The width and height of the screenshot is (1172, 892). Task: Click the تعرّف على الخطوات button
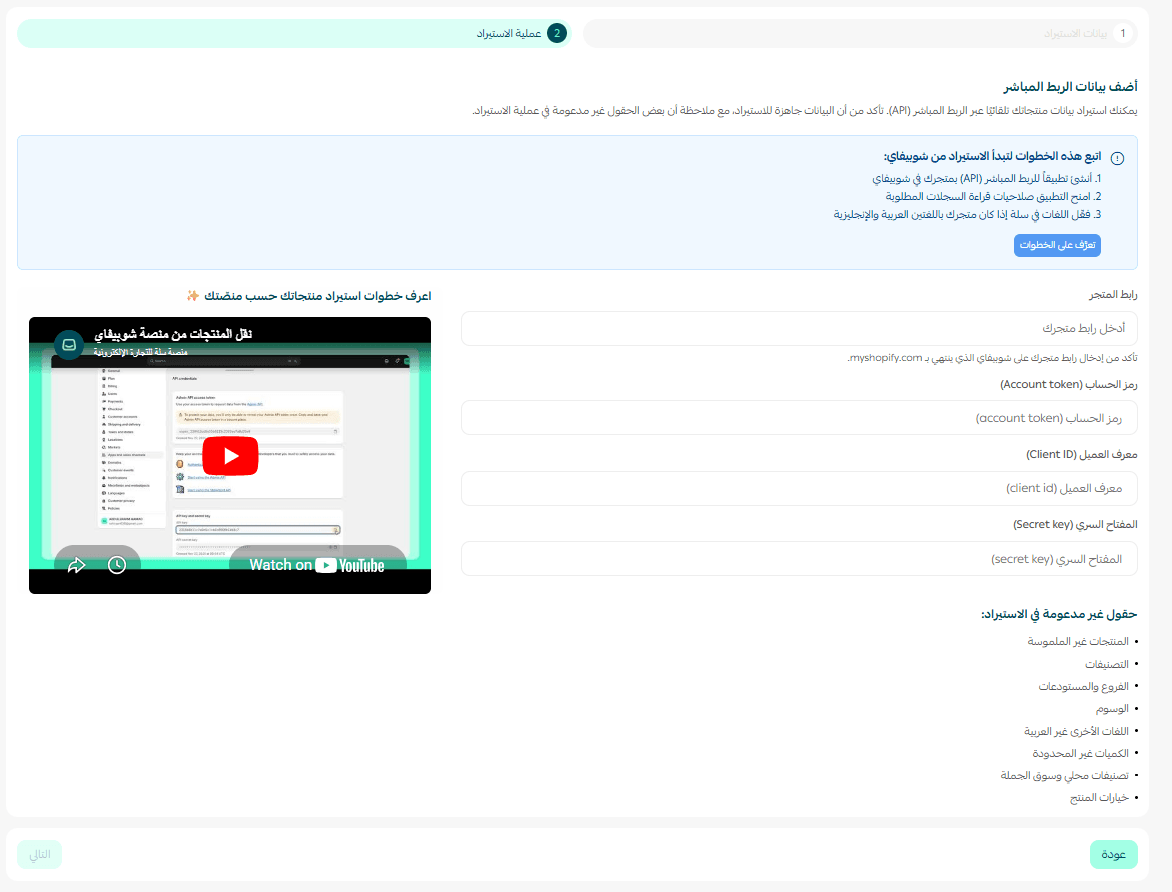point(1057,245)
